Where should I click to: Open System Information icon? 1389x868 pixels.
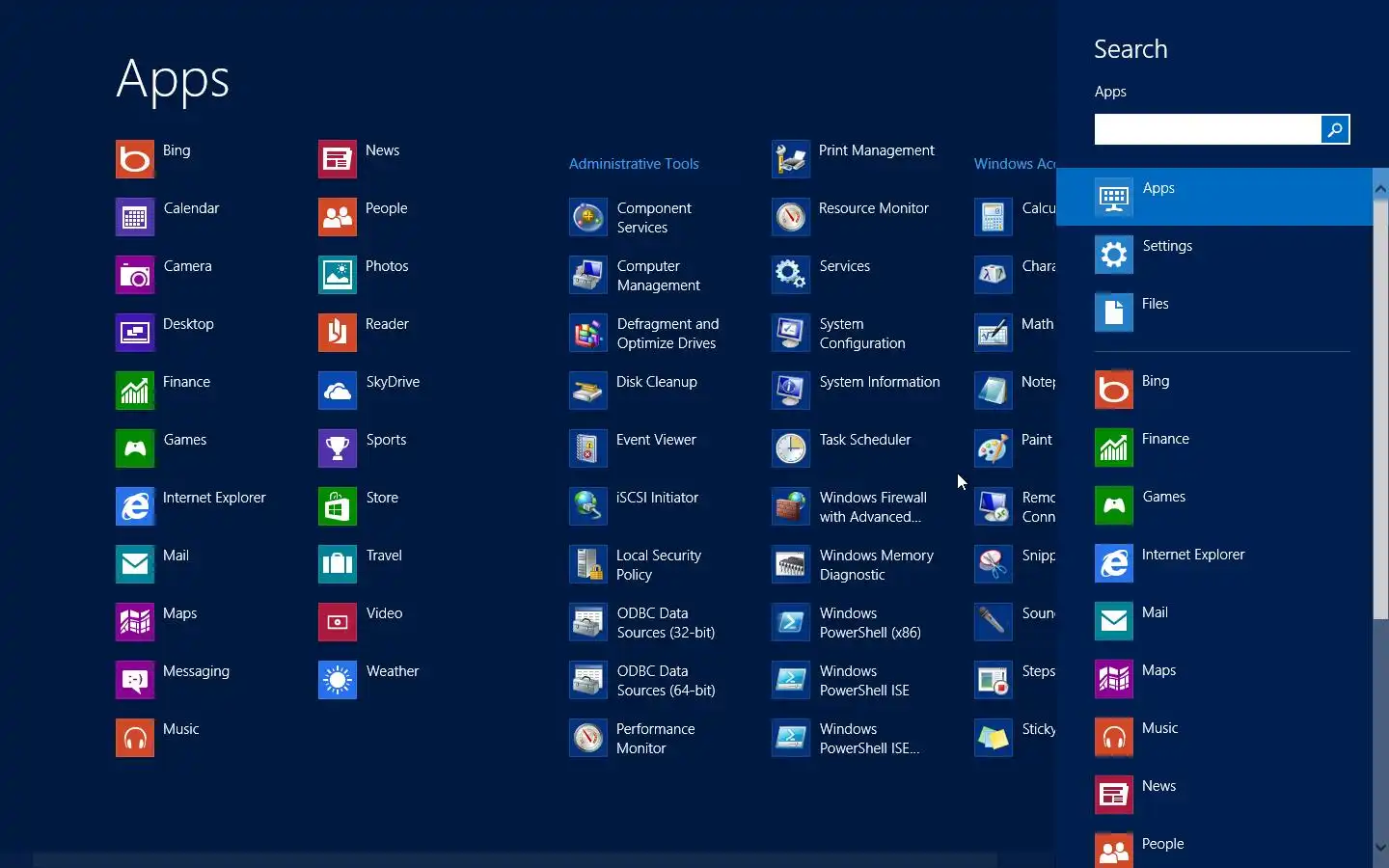(791, 391)
